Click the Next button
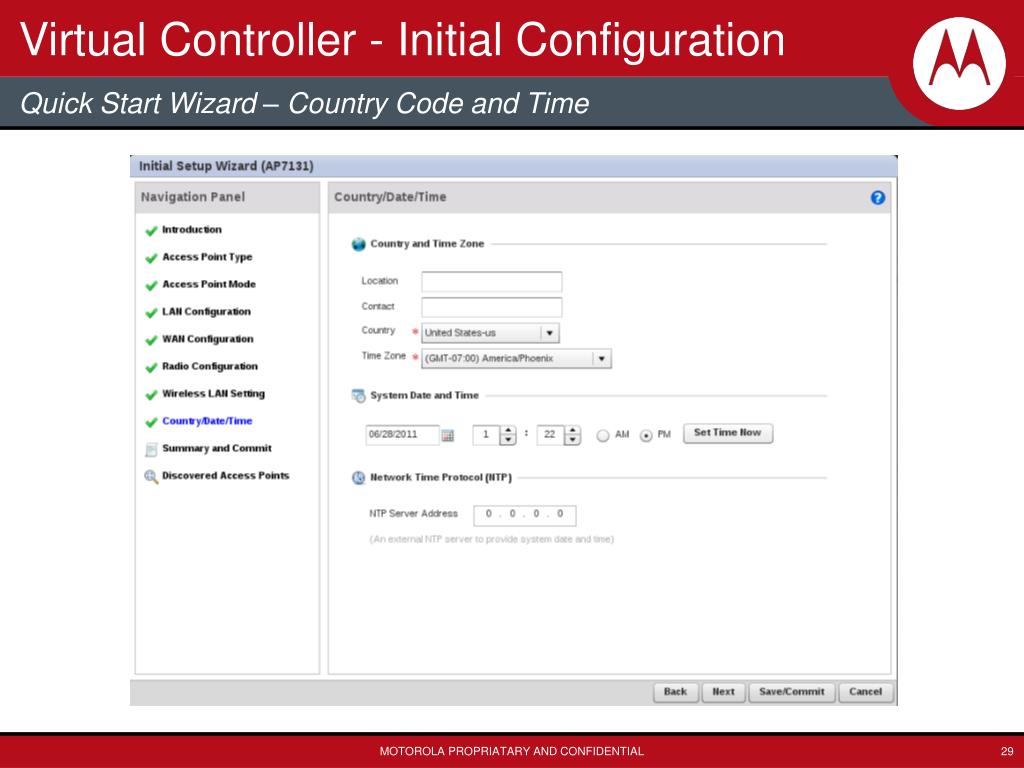This screenshot has height=768, width=1024. tap(723, 692)
